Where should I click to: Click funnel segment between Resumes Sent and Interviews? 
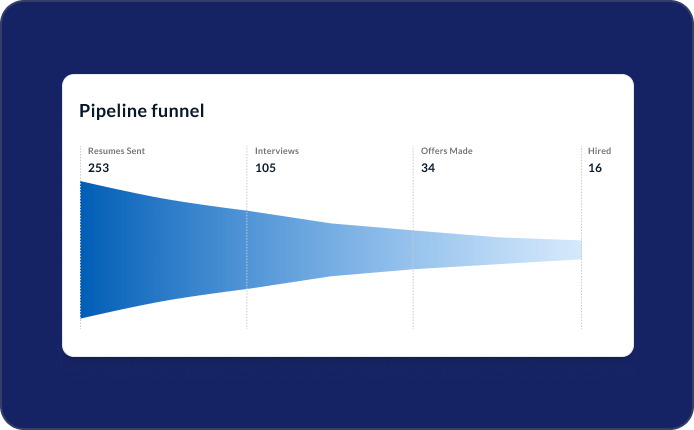click(x=165, y=249)
